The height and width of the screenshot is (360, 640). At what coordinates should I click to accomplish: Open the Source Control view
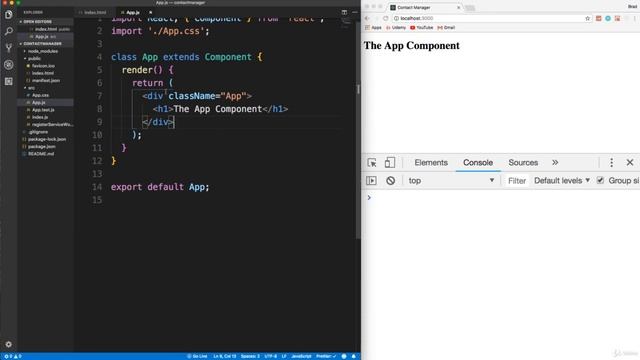[9, 48]
